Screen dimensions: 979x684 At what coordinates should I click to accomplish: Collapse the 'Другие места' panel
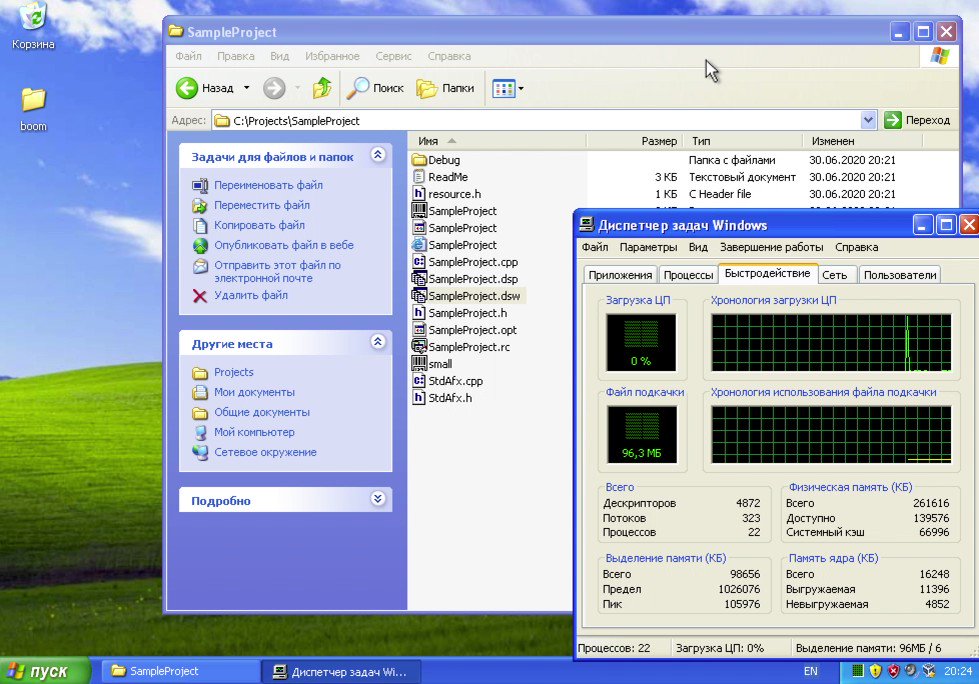point(378,341)
